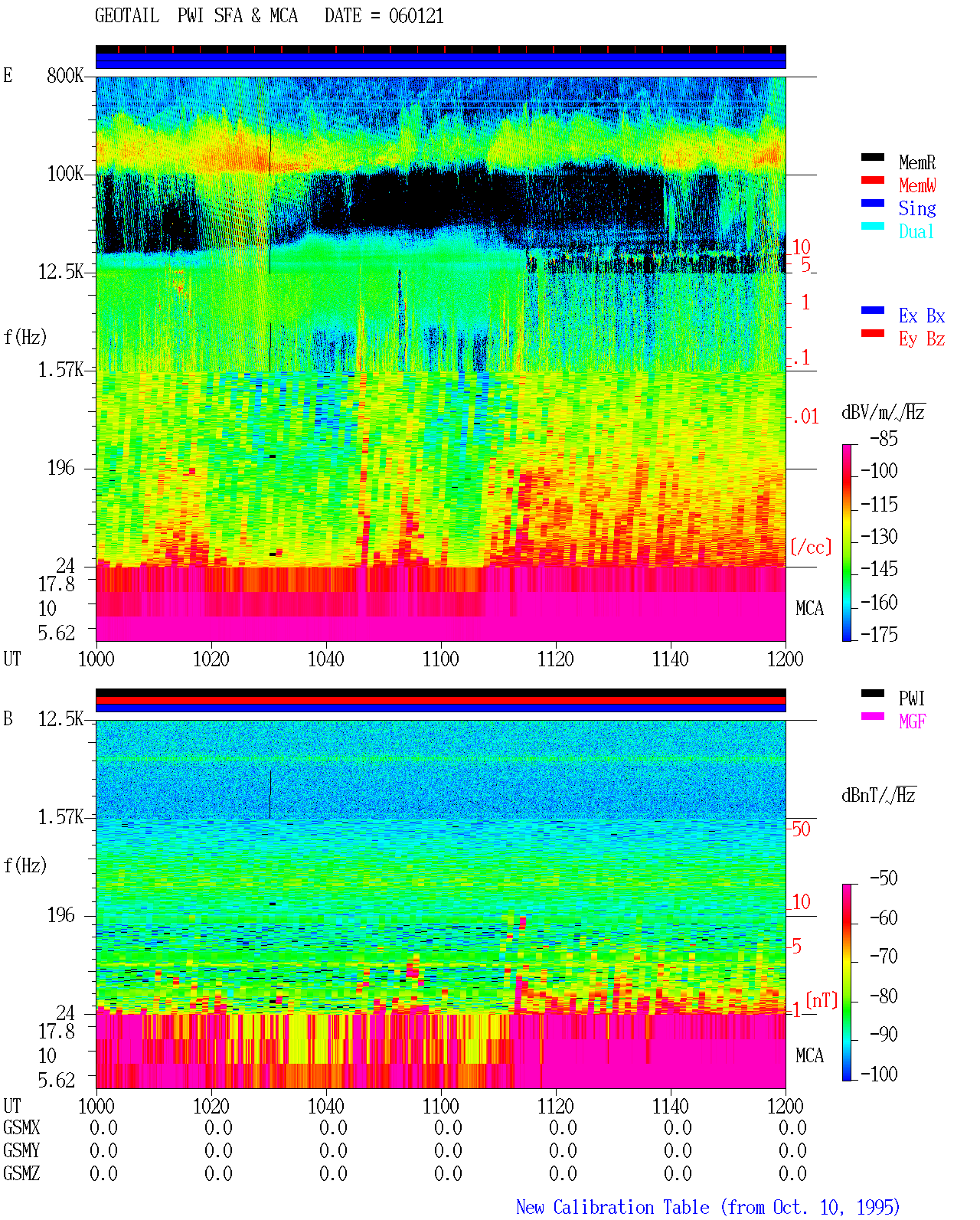
Task: Click the 'GSMZ' row label
Action: (21, 1173)
